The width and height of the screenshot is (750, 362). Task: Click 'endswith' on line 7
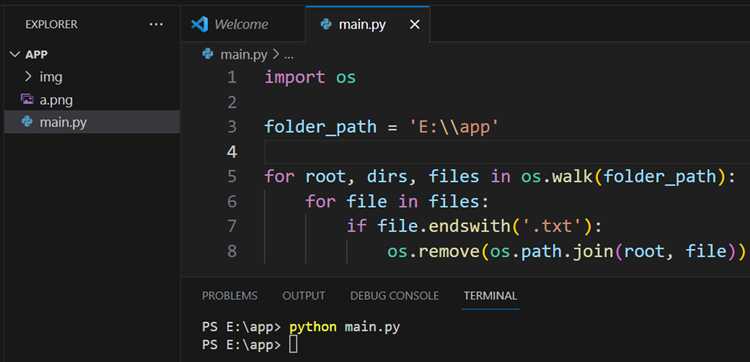point(469,226)
